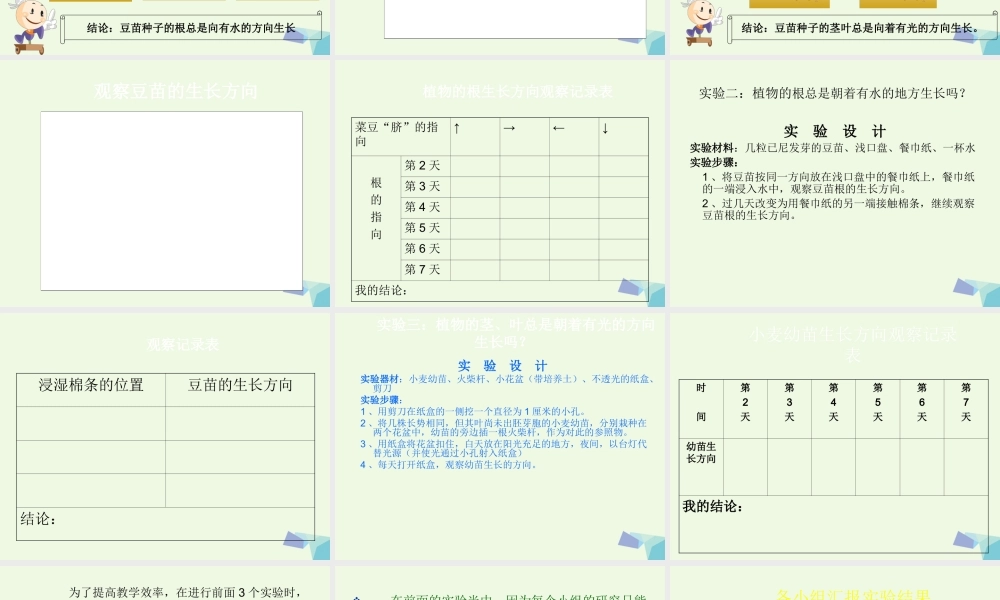Click the blue 实验设计 heading in 实验三 slide
1000x600 pixels.
tap(503, 366)
